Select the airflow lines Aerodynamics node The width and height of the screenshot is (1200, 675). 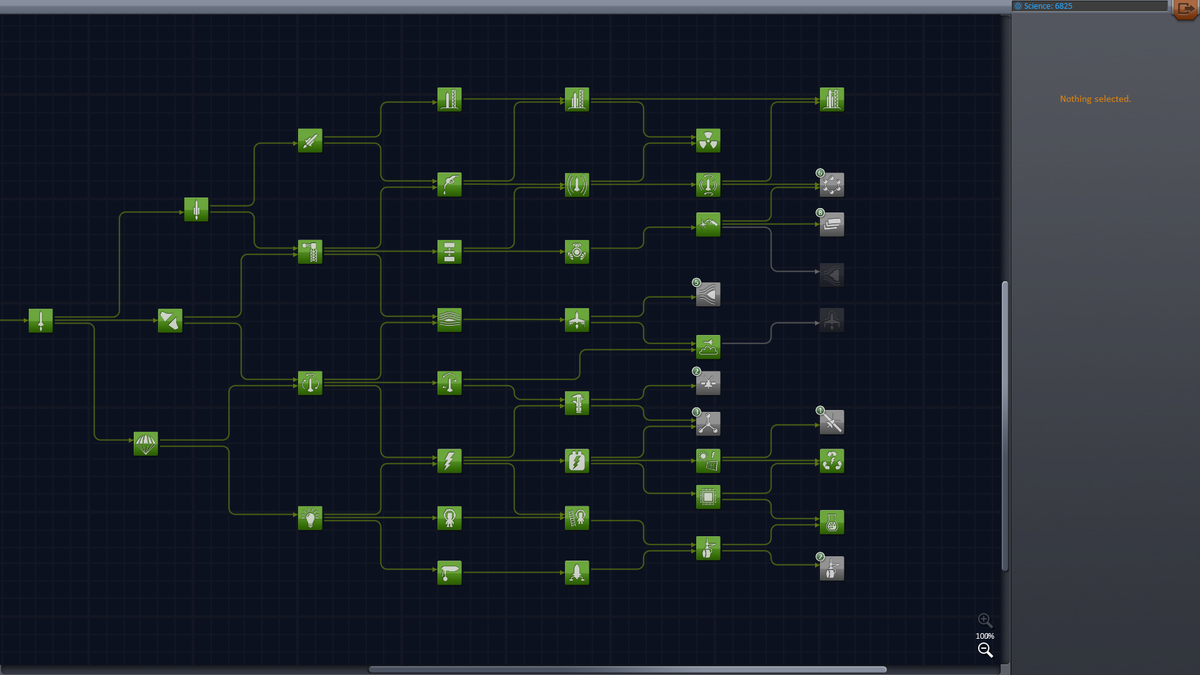pyautogui.click(x=449, y=319)
